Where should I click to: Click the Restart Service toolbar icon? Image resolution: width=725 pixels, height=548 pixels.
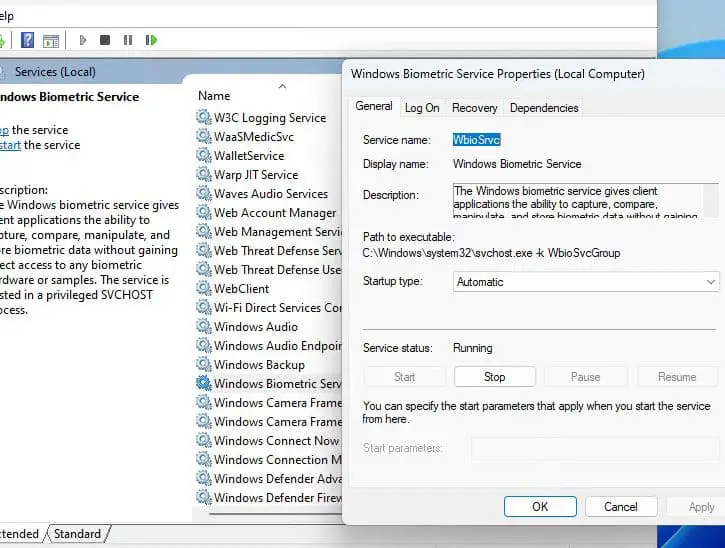tap(151, 40)
